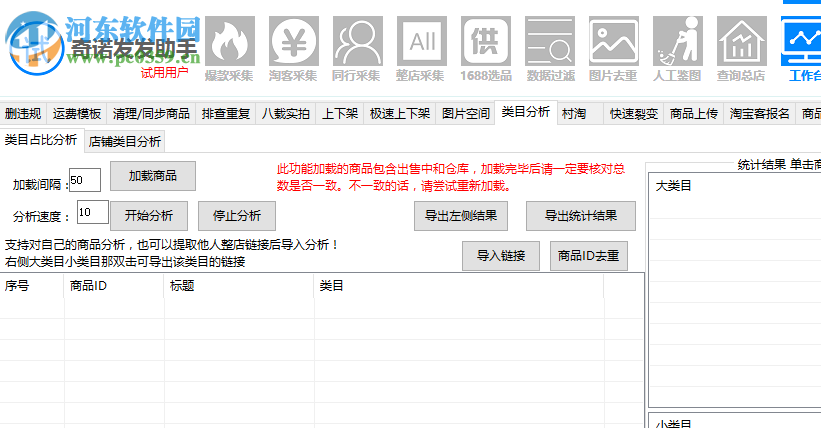Click the 标题 column header
The height and width of the screenshot is (428, 821).
pyautogui.click(x=239, y=286)
